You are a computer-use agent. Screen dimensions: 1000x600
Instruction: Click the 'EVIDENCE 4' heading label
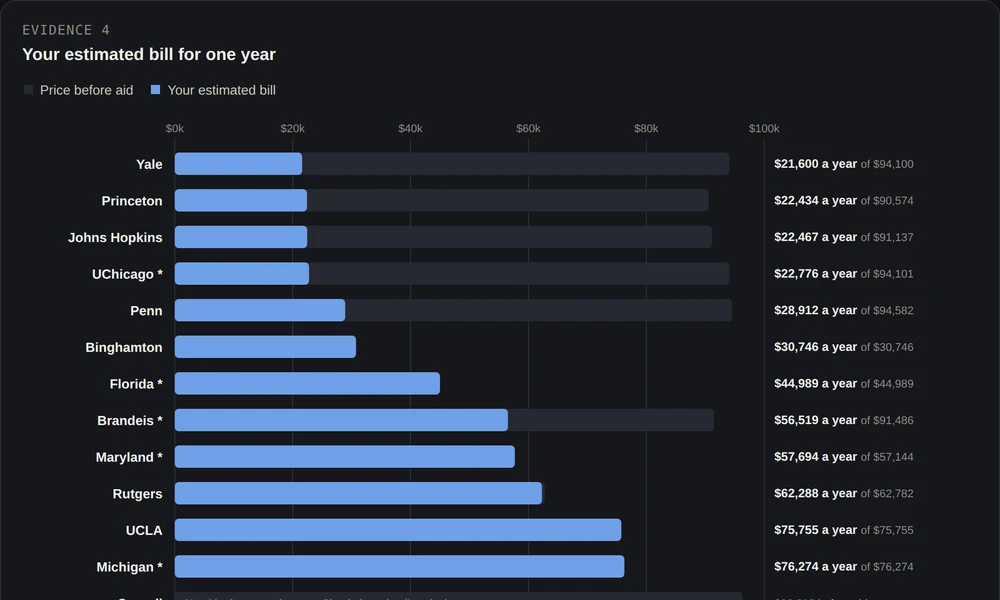66,30
